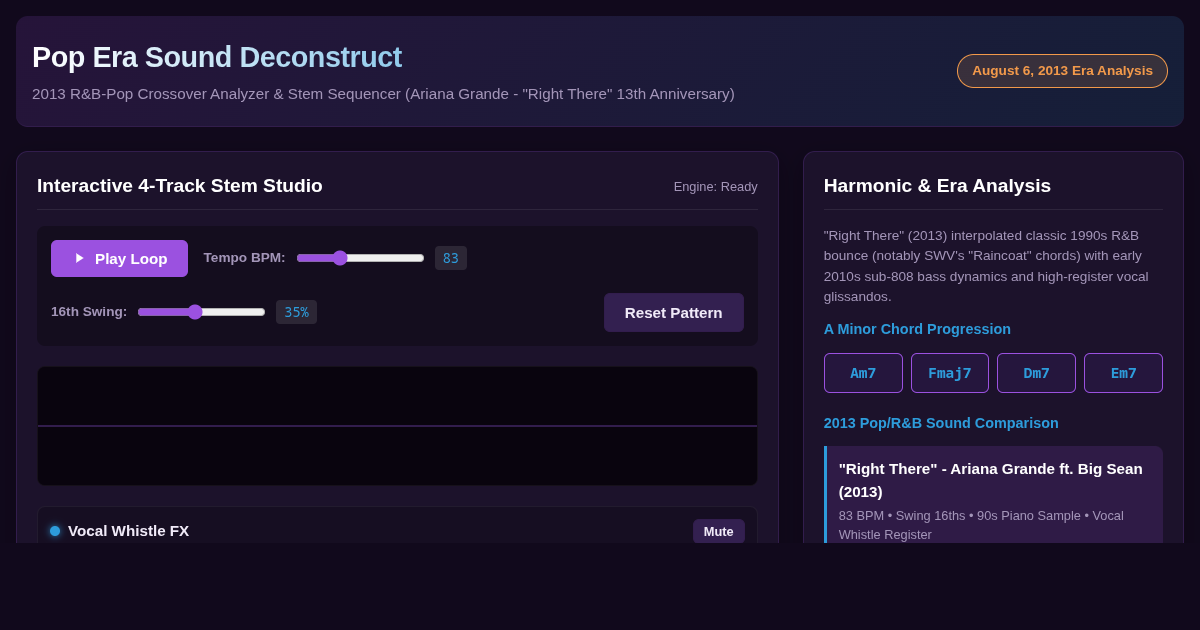Click the A Minor Chord Progression heading
Viewport: 1200px width, 630px height.
pos(917,329)
